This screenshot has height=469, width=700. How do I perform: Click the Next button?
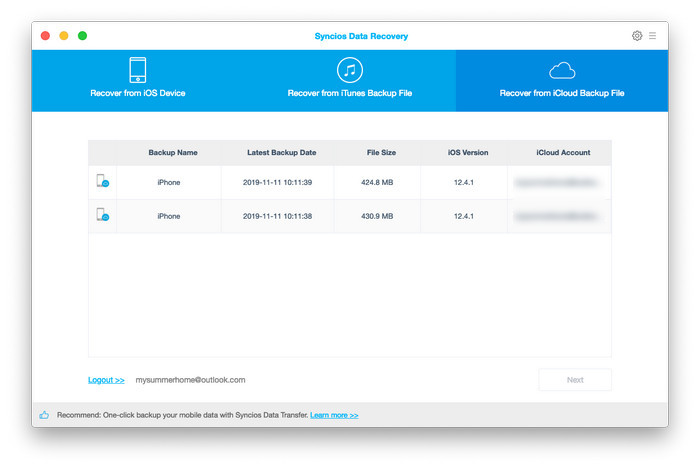pos(575,380)
